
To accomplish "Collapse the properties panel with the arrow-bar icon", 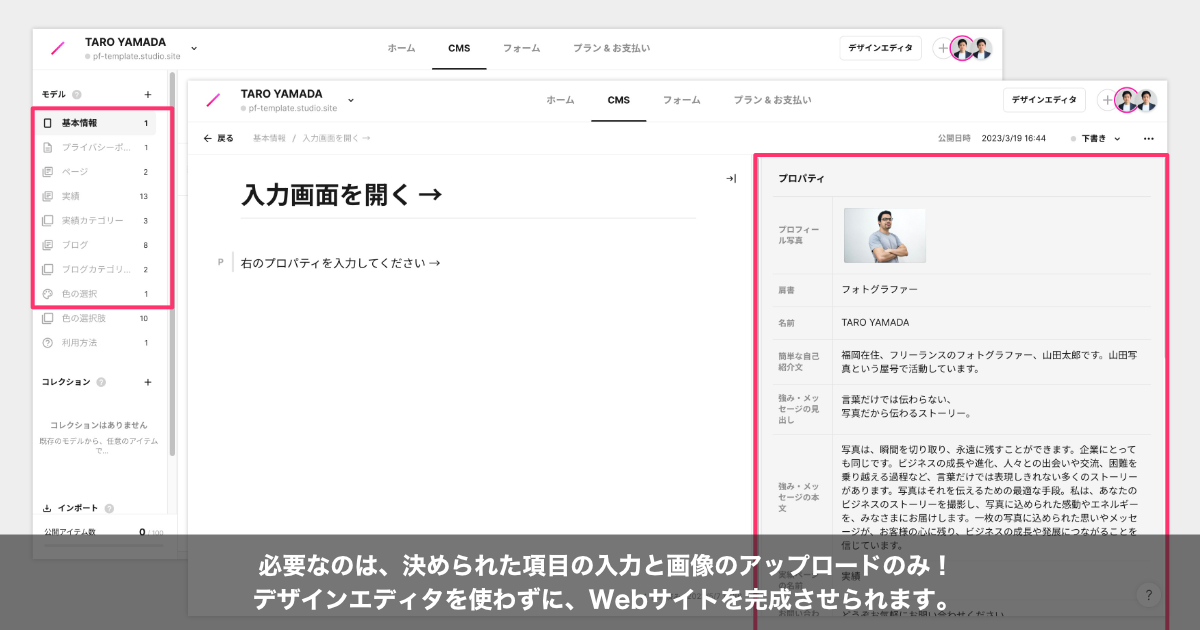I will pyautogui.click(x=731, y=179).
